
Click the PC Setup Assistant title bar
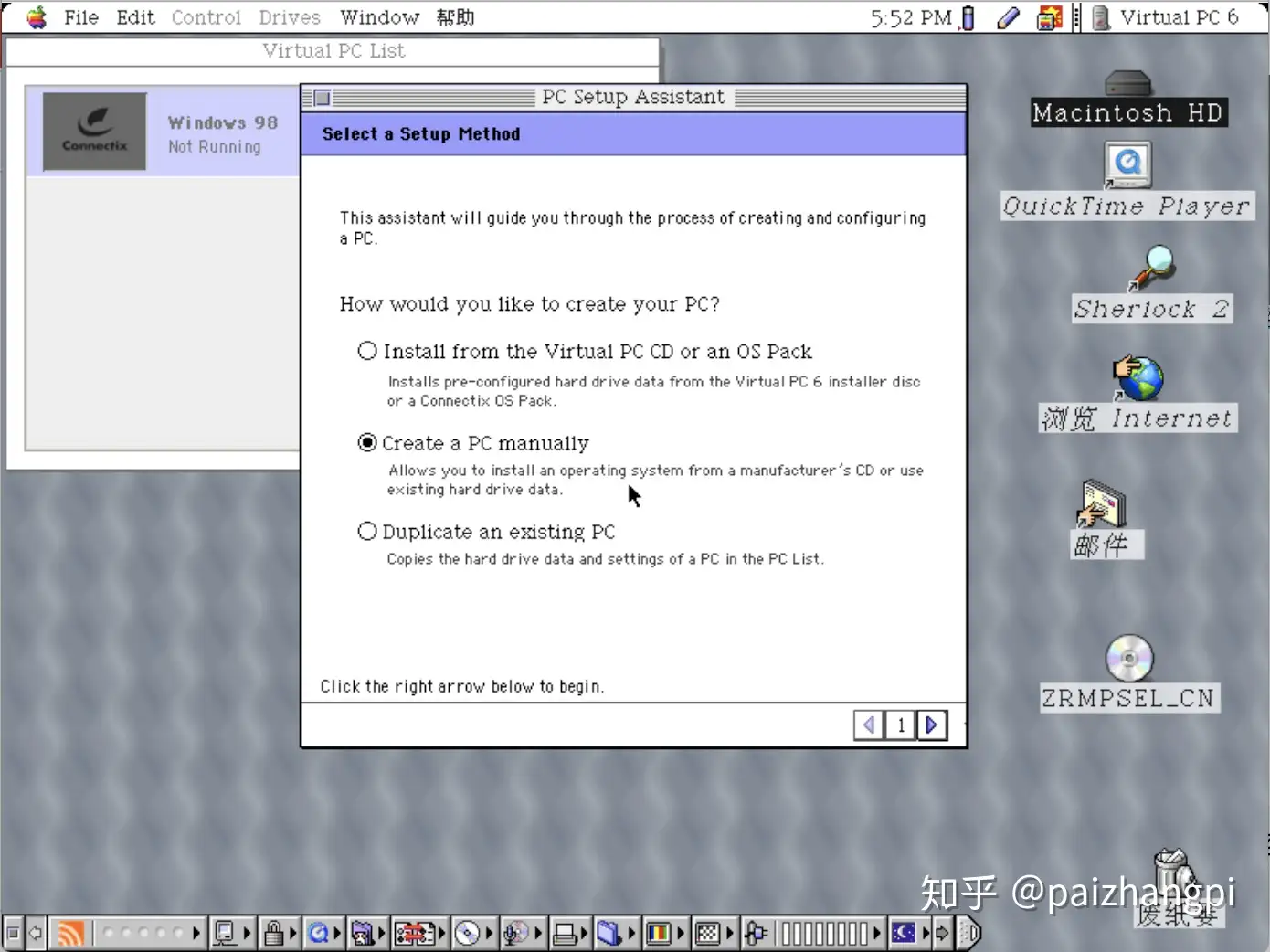coord(633,97)
